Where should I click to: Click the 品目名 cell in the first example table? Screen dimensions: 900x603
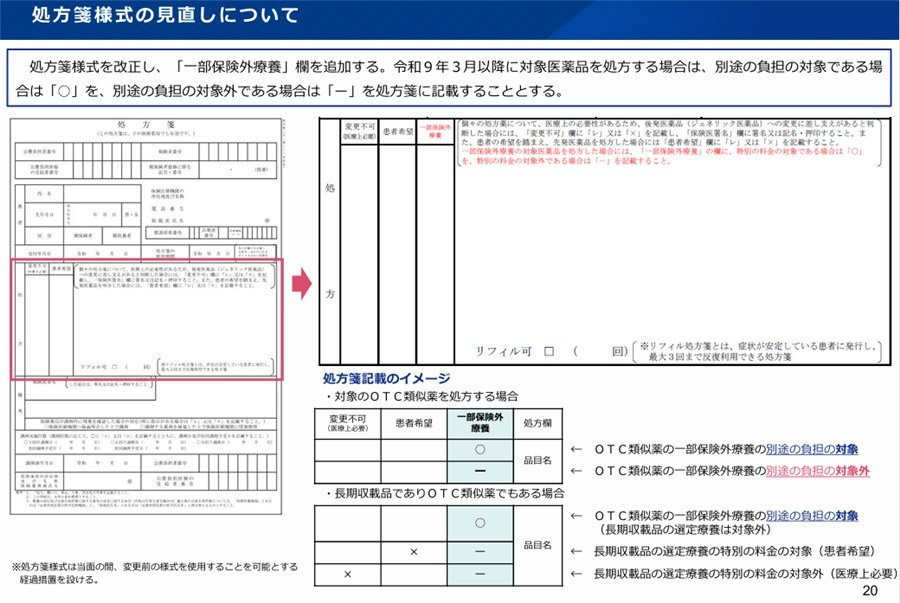(538, 461)
